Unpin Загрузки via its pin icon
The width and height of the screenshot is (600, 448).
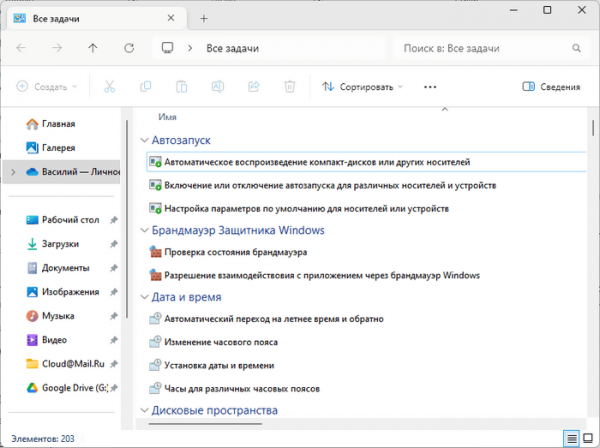(x=114, y=244)
